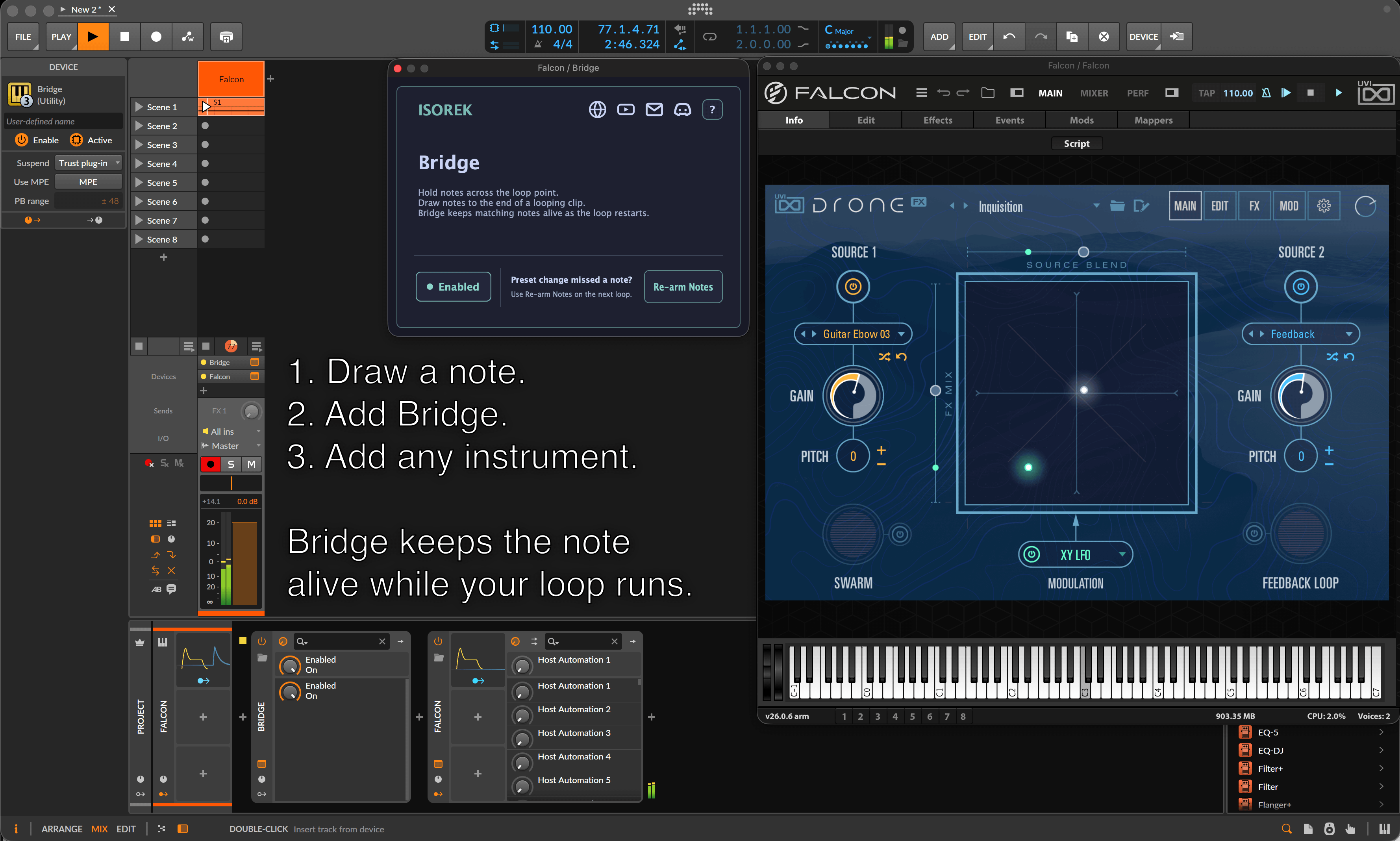Image resolution: width=1400 pixels, height=841 pixels.
Task: Switch to MIX view in bottom bar
Action: (x=99, y=828)
